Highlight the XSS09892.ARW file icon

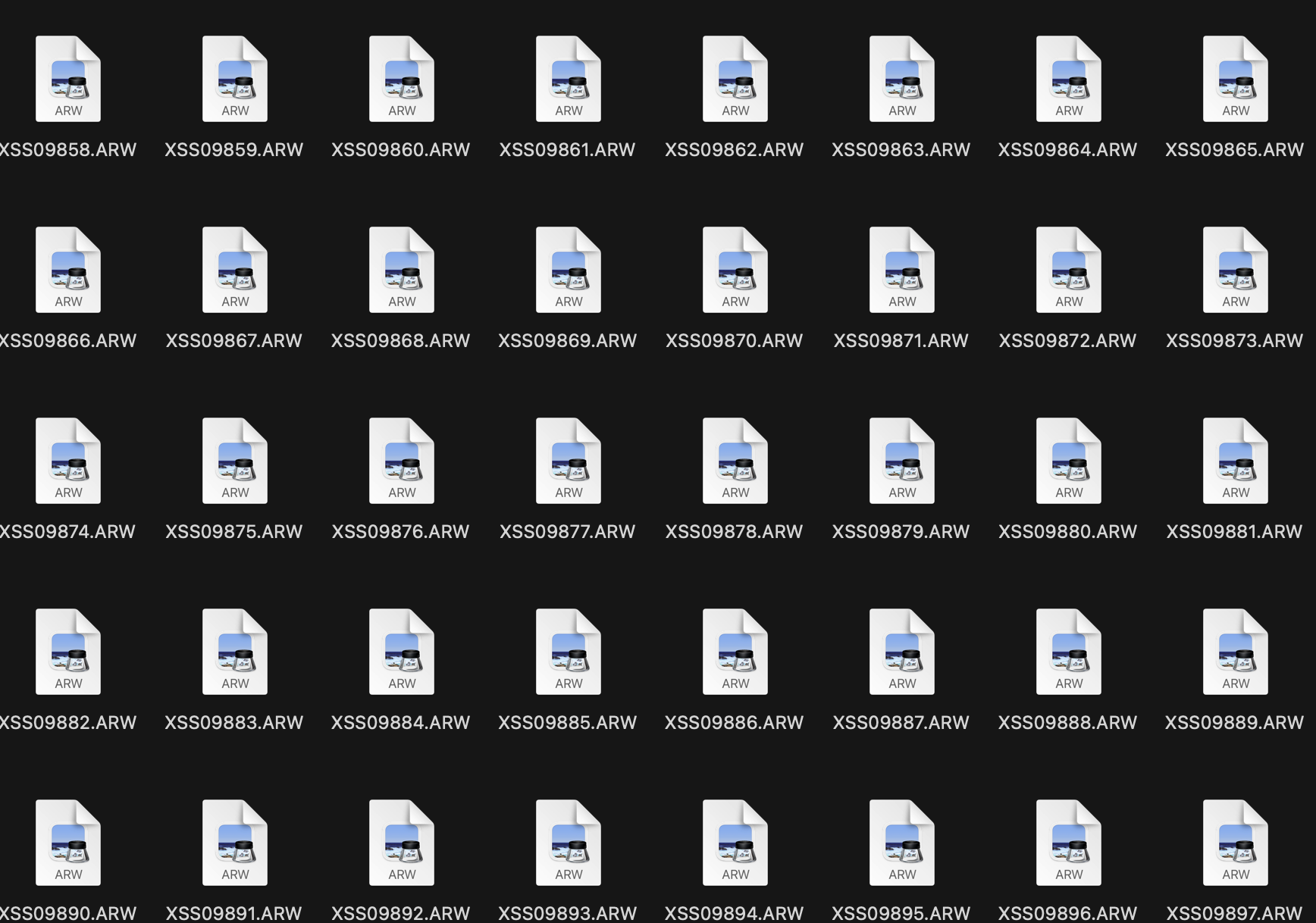[x=402, y=843]
